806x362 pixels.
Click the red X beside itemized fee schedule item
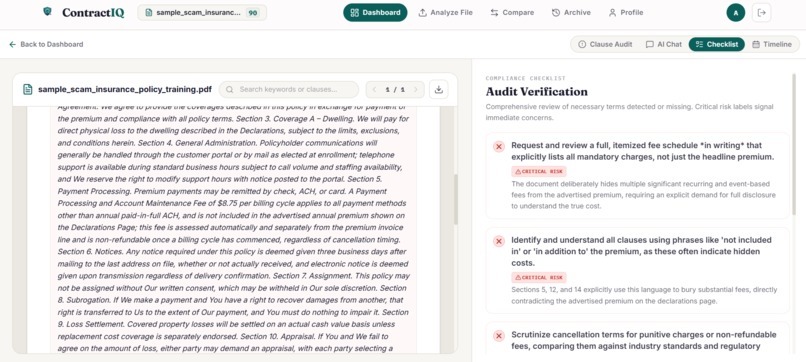pos(499,147)
